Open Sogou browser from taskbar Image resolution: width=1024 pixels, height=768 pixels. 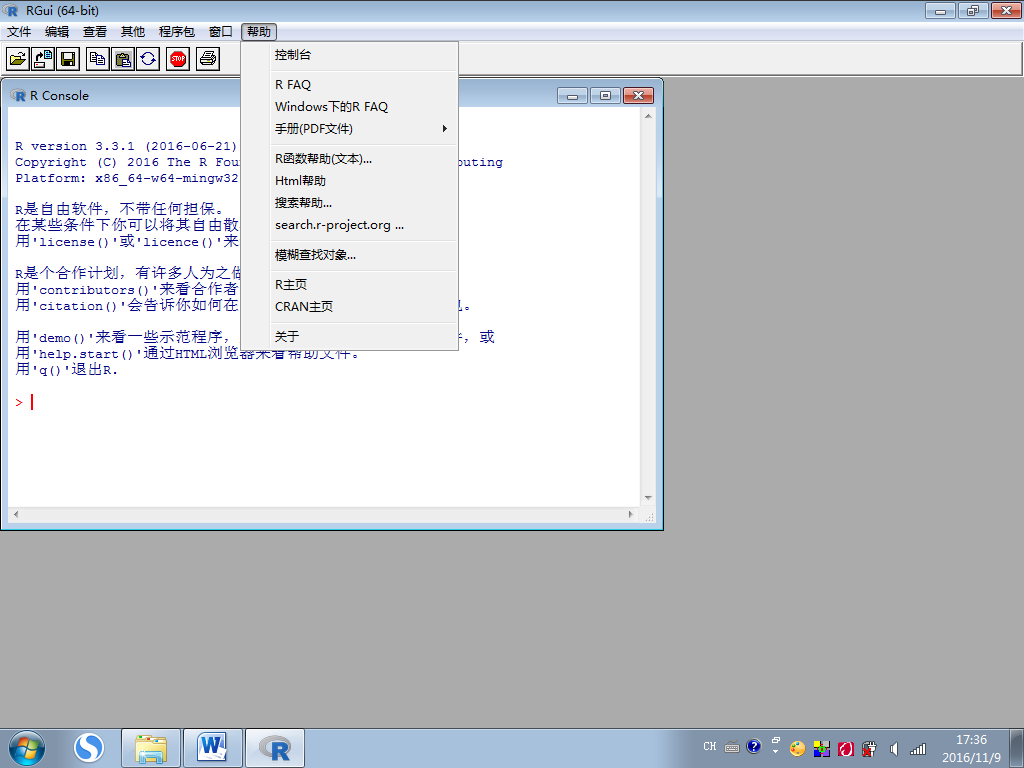point(89,748)
